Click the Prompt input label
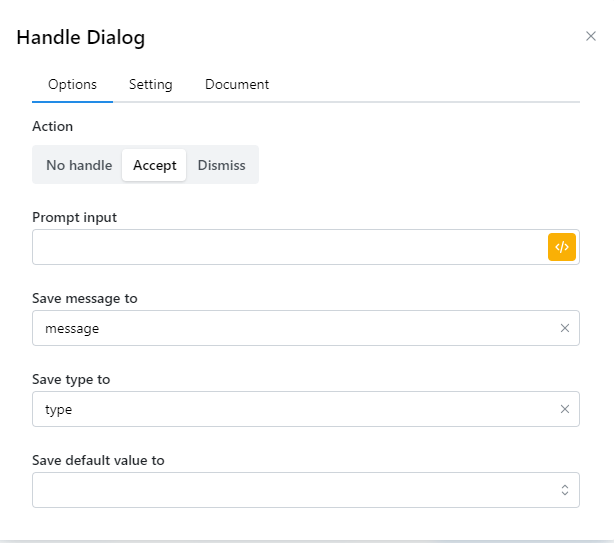The image size is (614, 543). (74, 217)
